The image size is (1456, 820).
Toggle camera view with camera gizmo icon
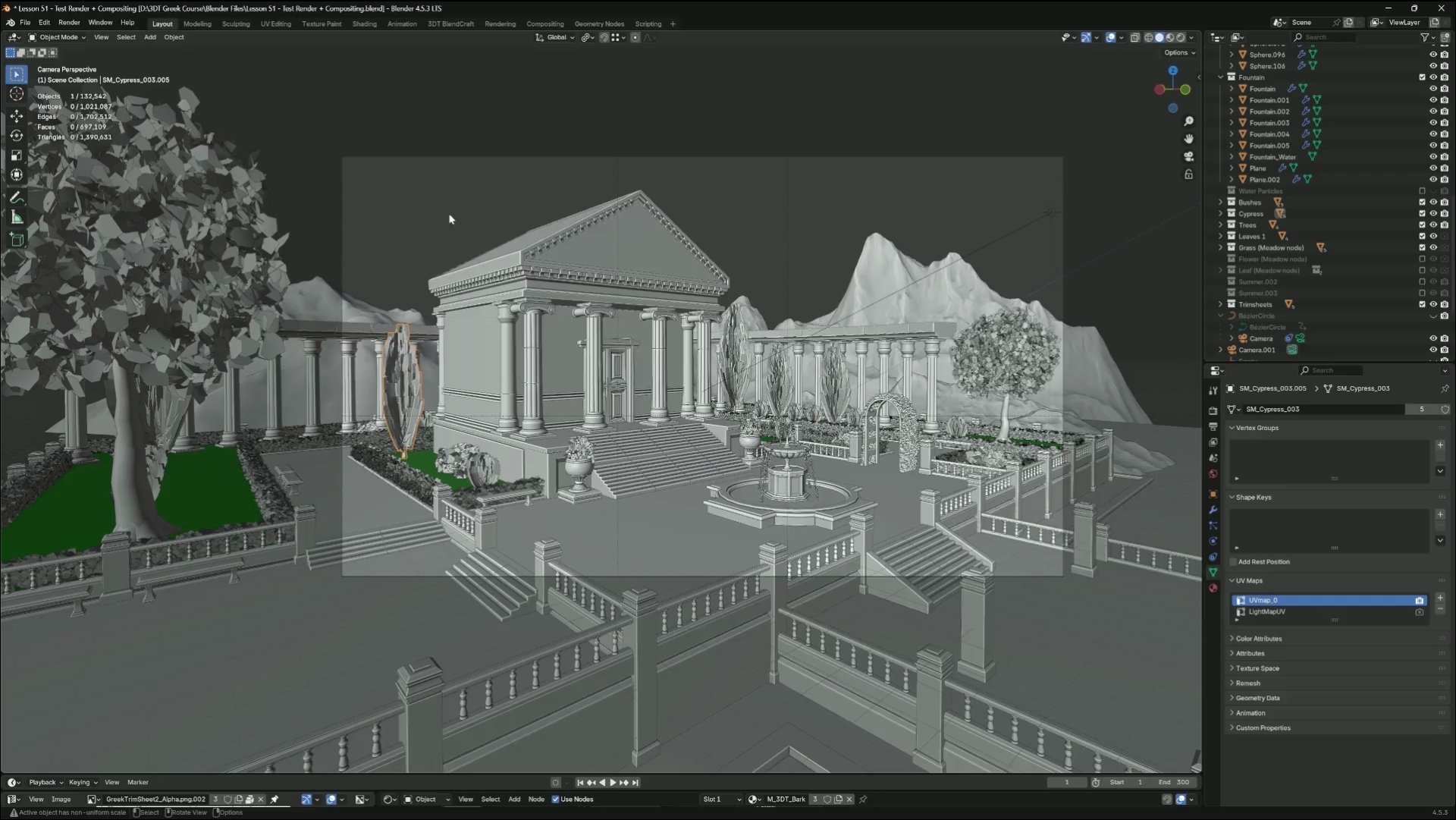(1188, 156)
